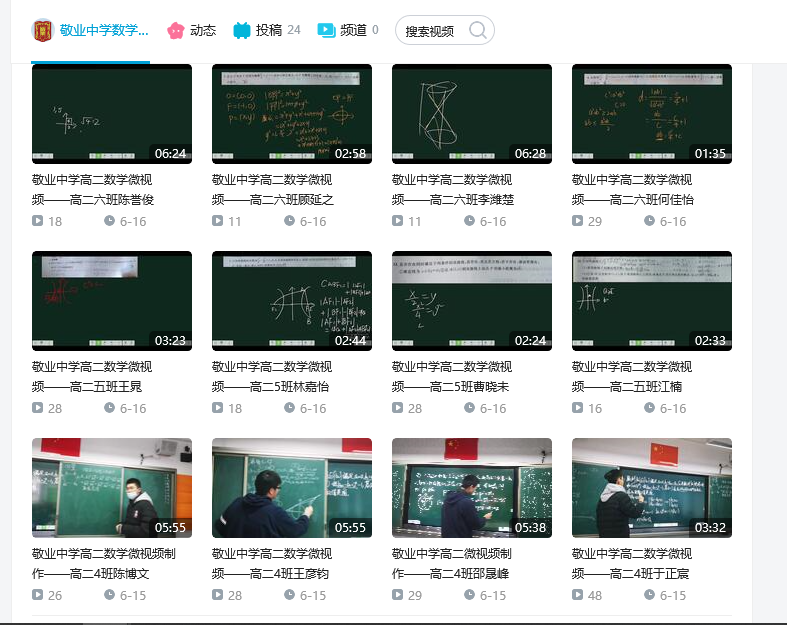
Task: Open the 高二六班何佳怡 video title
Action: coord(632,189)
